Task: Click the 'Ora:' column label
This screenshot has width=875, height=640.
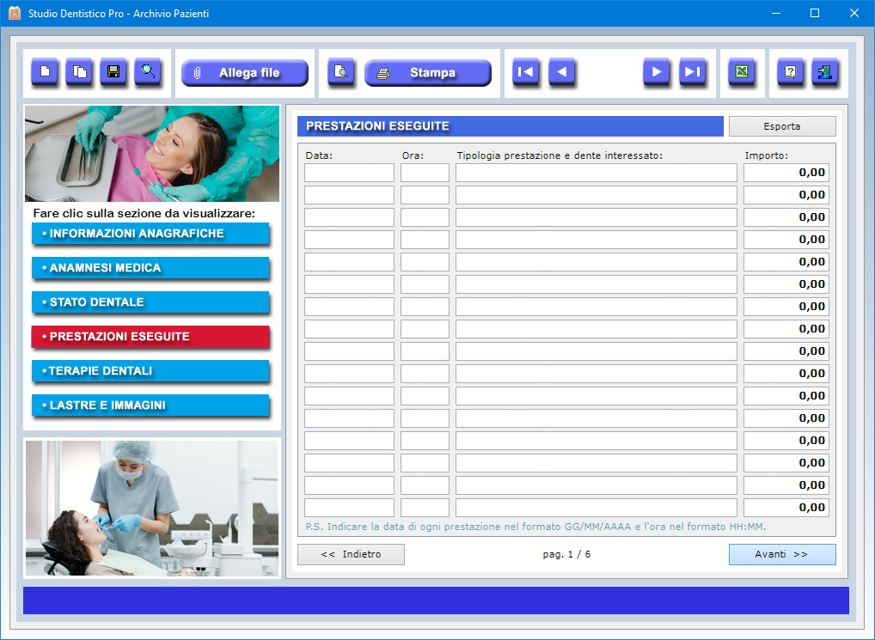Action: pos(413,156)
